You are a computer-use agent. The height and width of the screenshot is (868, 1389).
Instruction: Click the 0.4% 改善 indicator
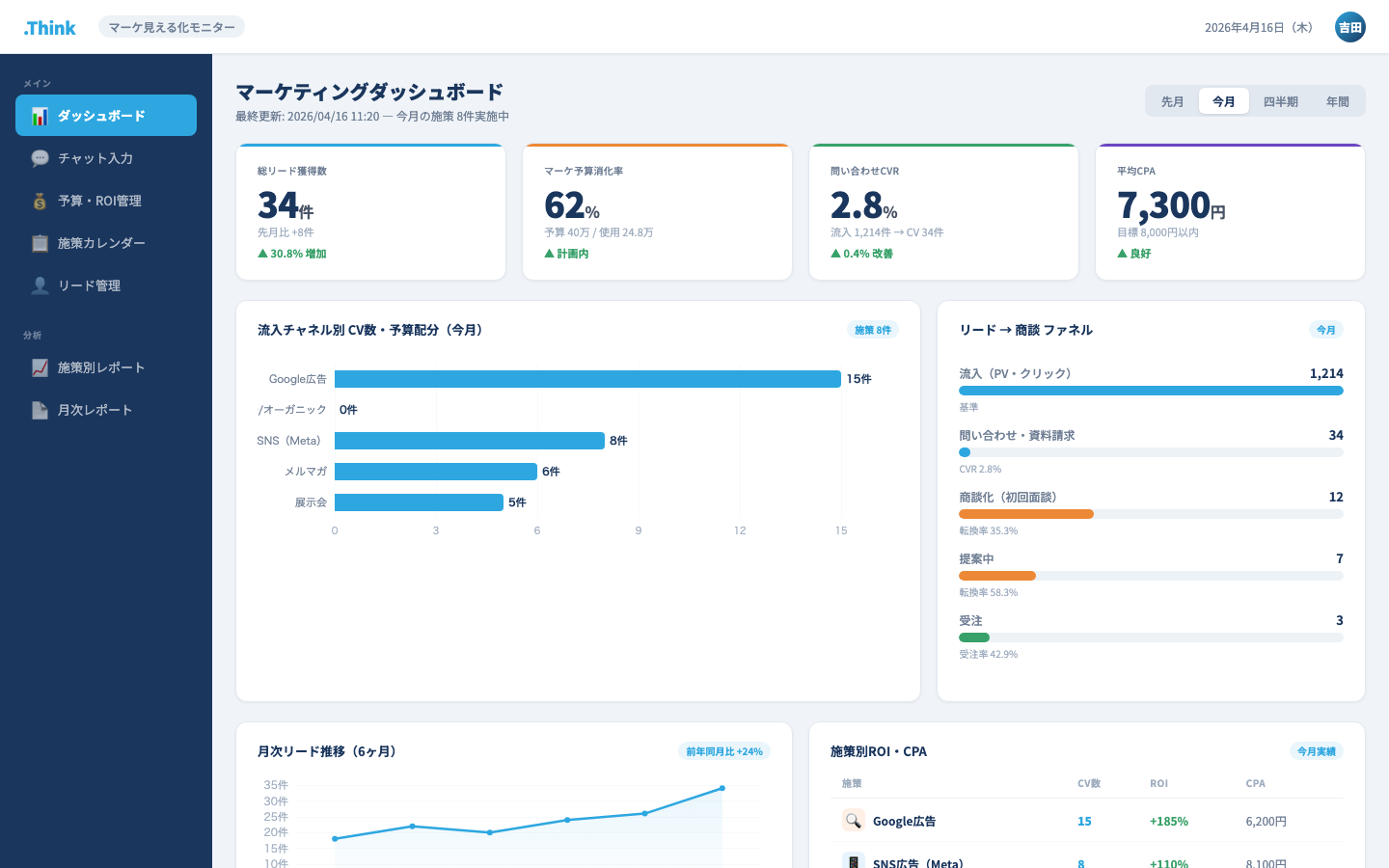[x=862, y=254]
